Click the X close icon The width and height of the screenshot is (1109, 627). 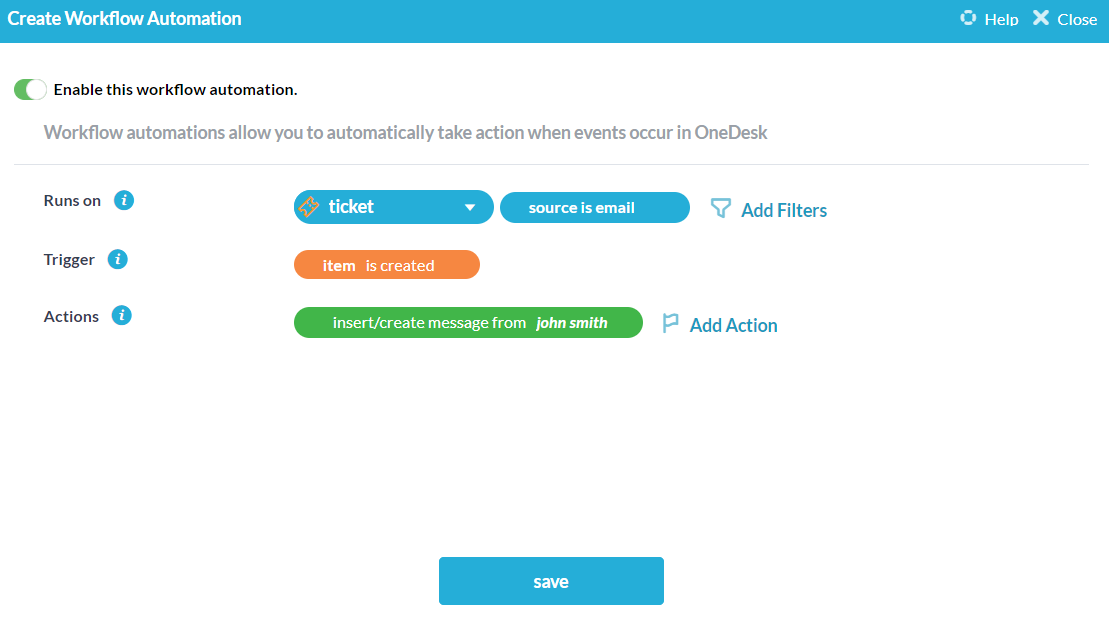[1041, 18]
